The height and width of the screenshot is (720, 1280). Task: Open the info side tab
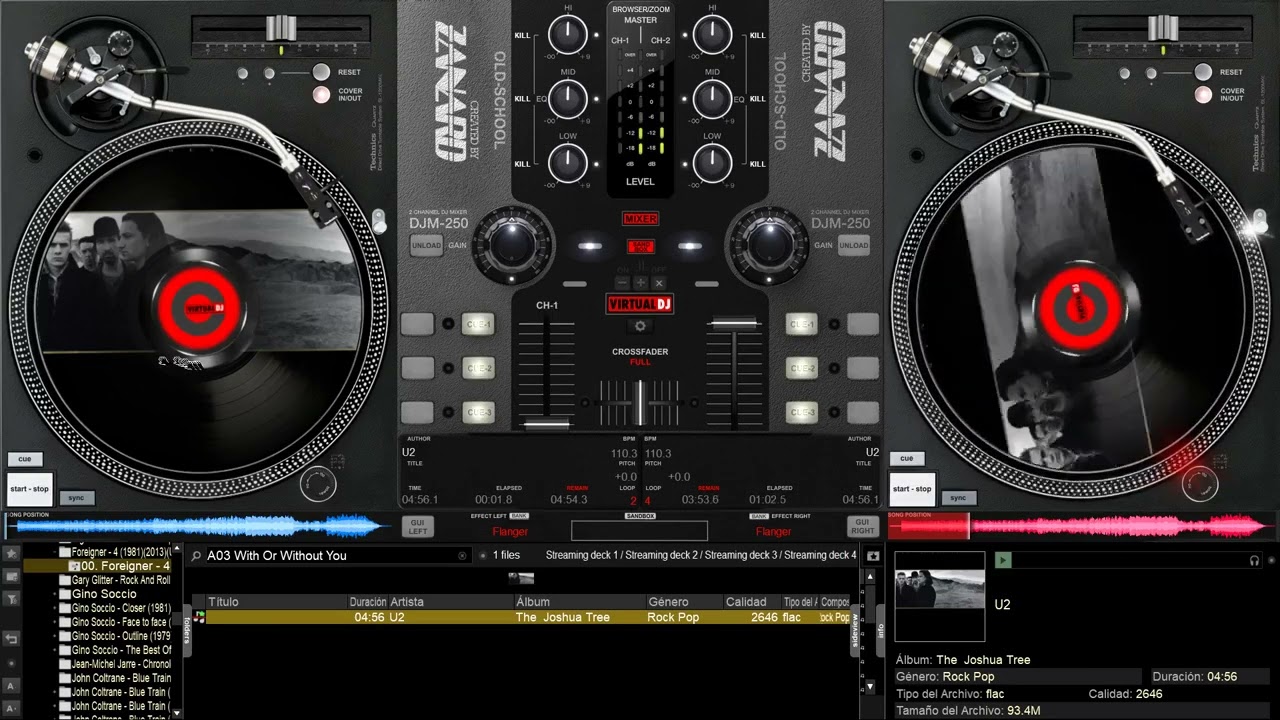[x=881, y=630]
